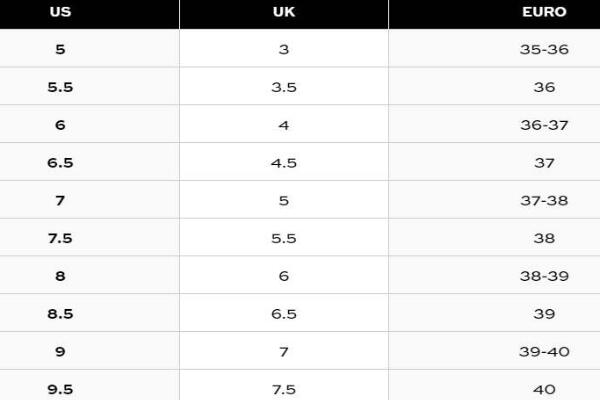Select the US size 5 cell
Image resolution: width=600 pixels, height=400 pixels.
click(x=60, y=49)
